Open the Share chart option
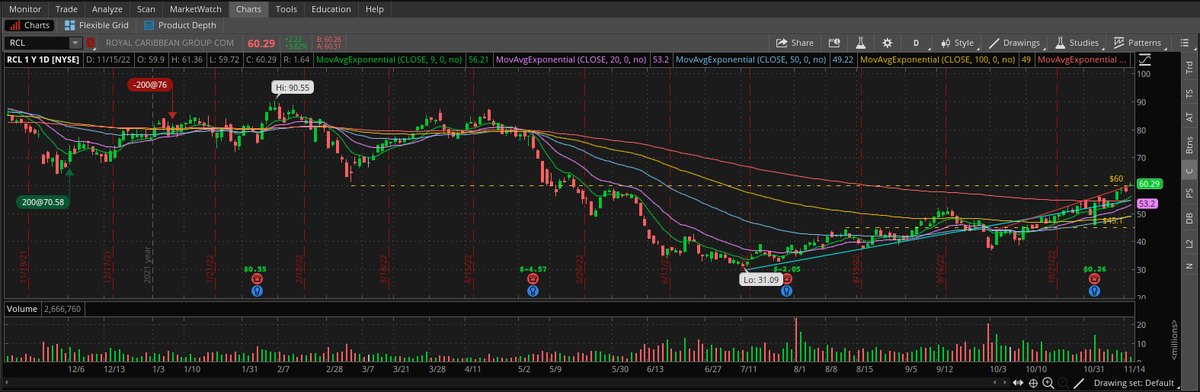1200x392 pixels. click(x=795, y=43)
